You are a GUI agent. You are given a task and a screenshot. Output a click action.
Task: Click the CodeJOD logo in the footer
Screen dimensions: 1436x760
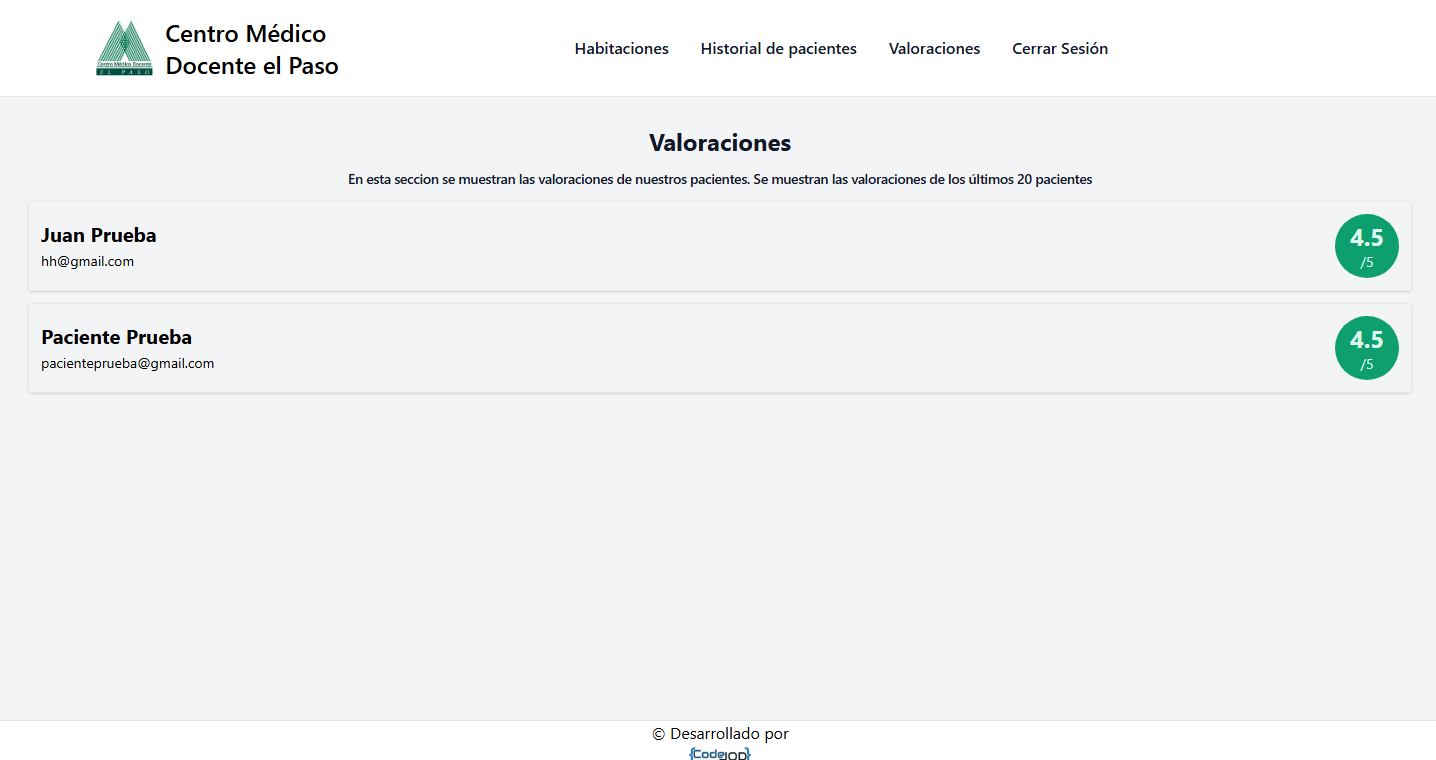click(720, 753)
